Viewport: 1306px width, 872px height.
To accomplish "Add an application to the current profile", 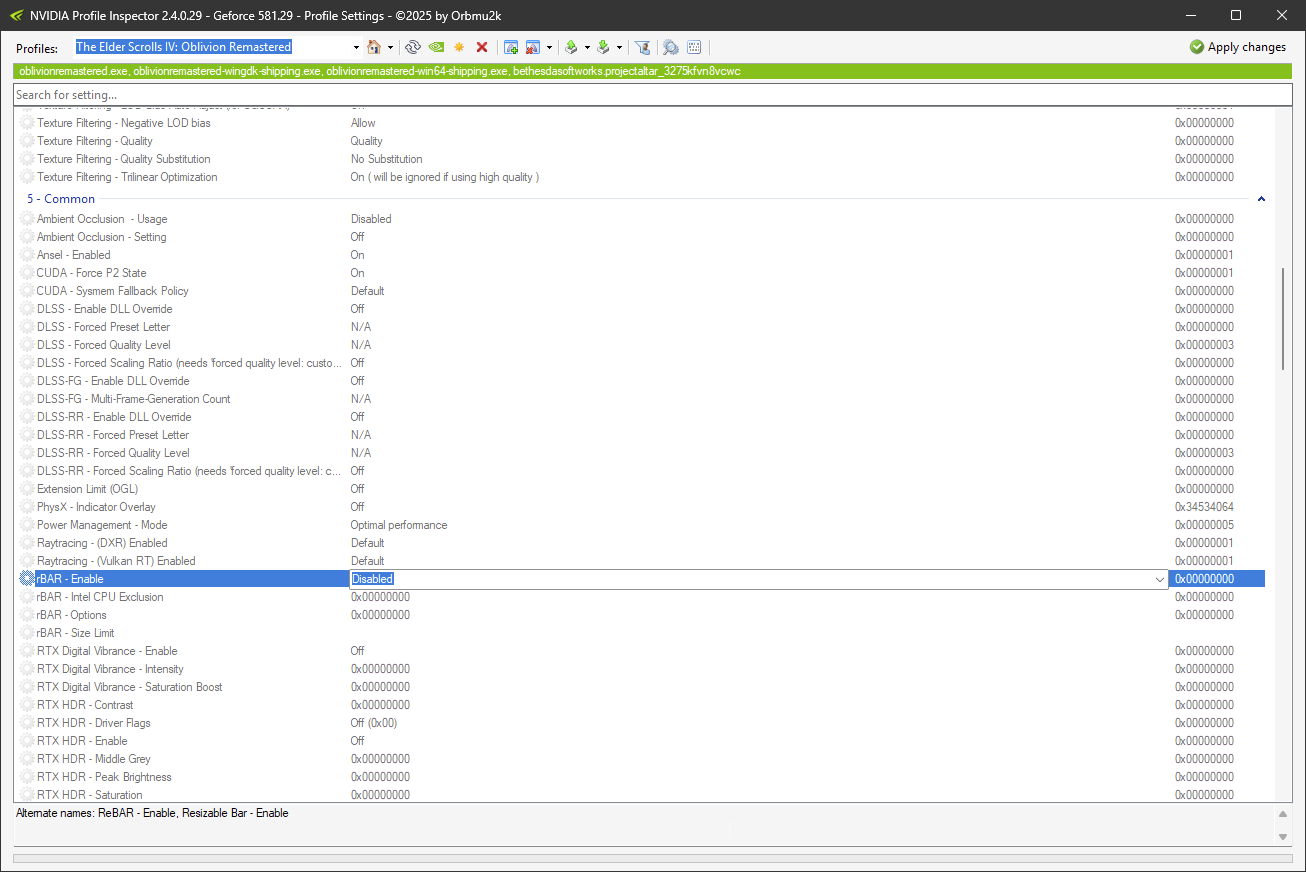I will (511, 47).
